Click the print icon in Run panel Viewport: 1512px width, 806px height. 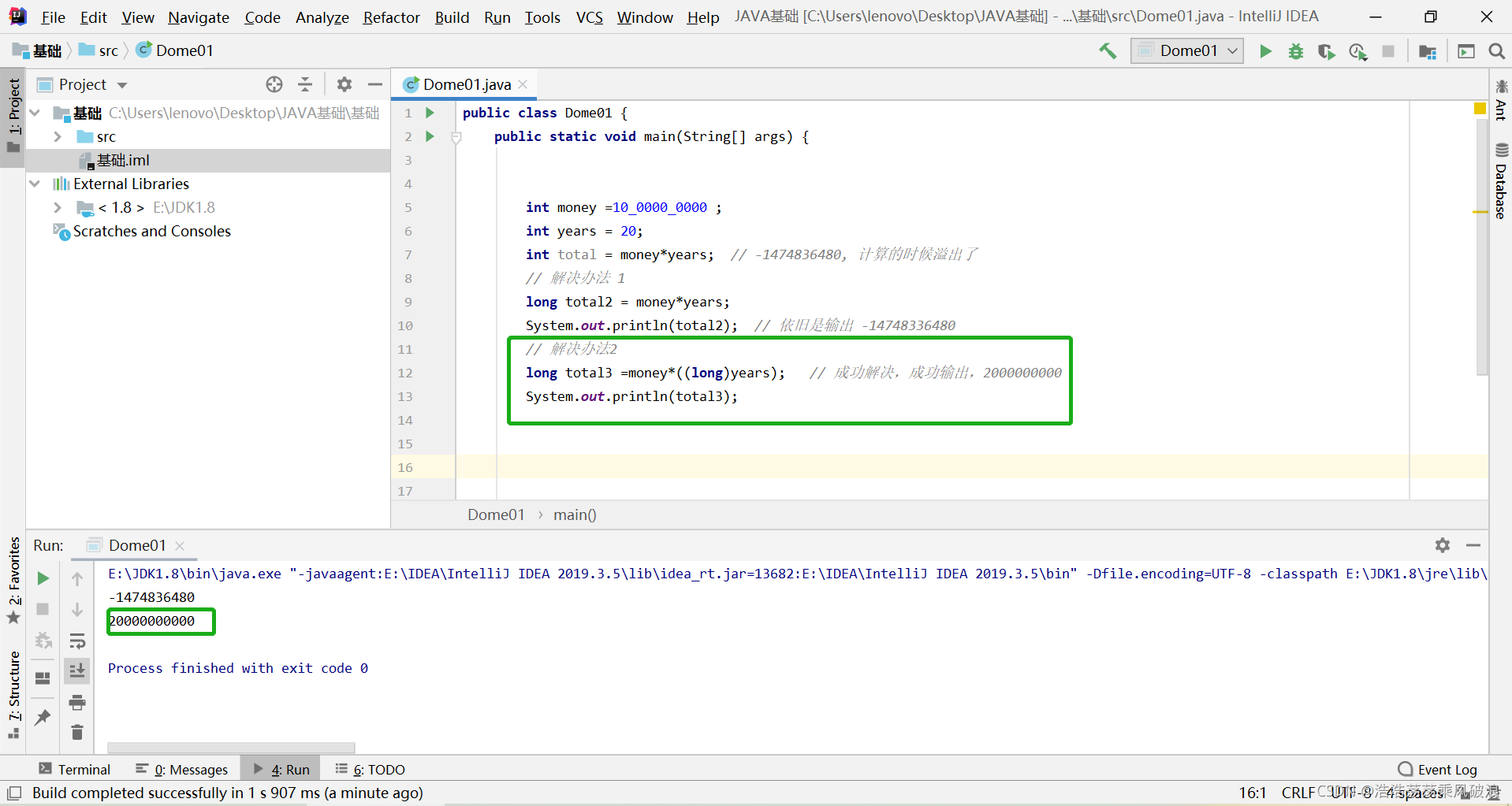77,701
